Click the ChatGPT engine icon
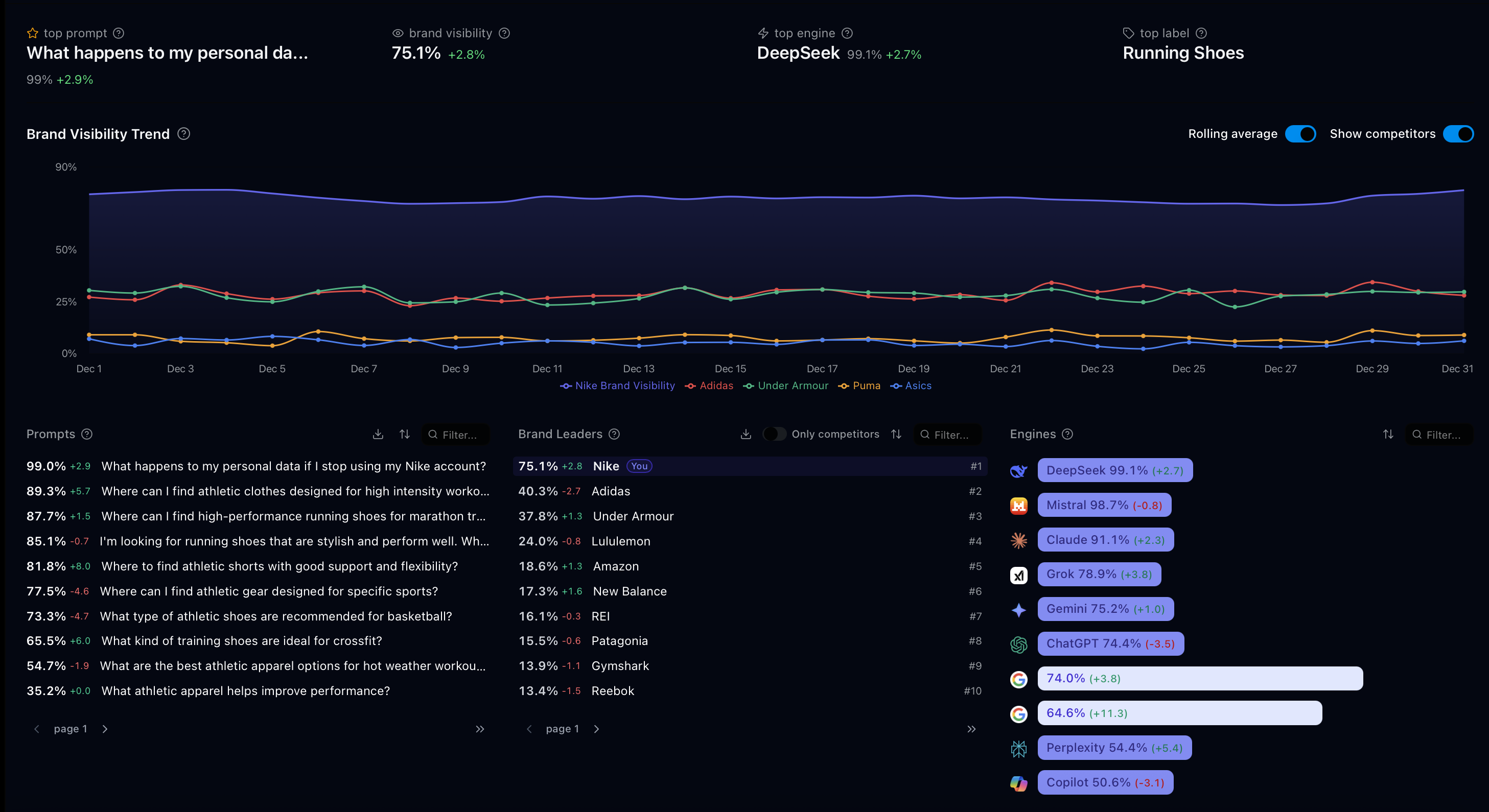This screenshot has width=1489, height=812. click(1018, 644)
